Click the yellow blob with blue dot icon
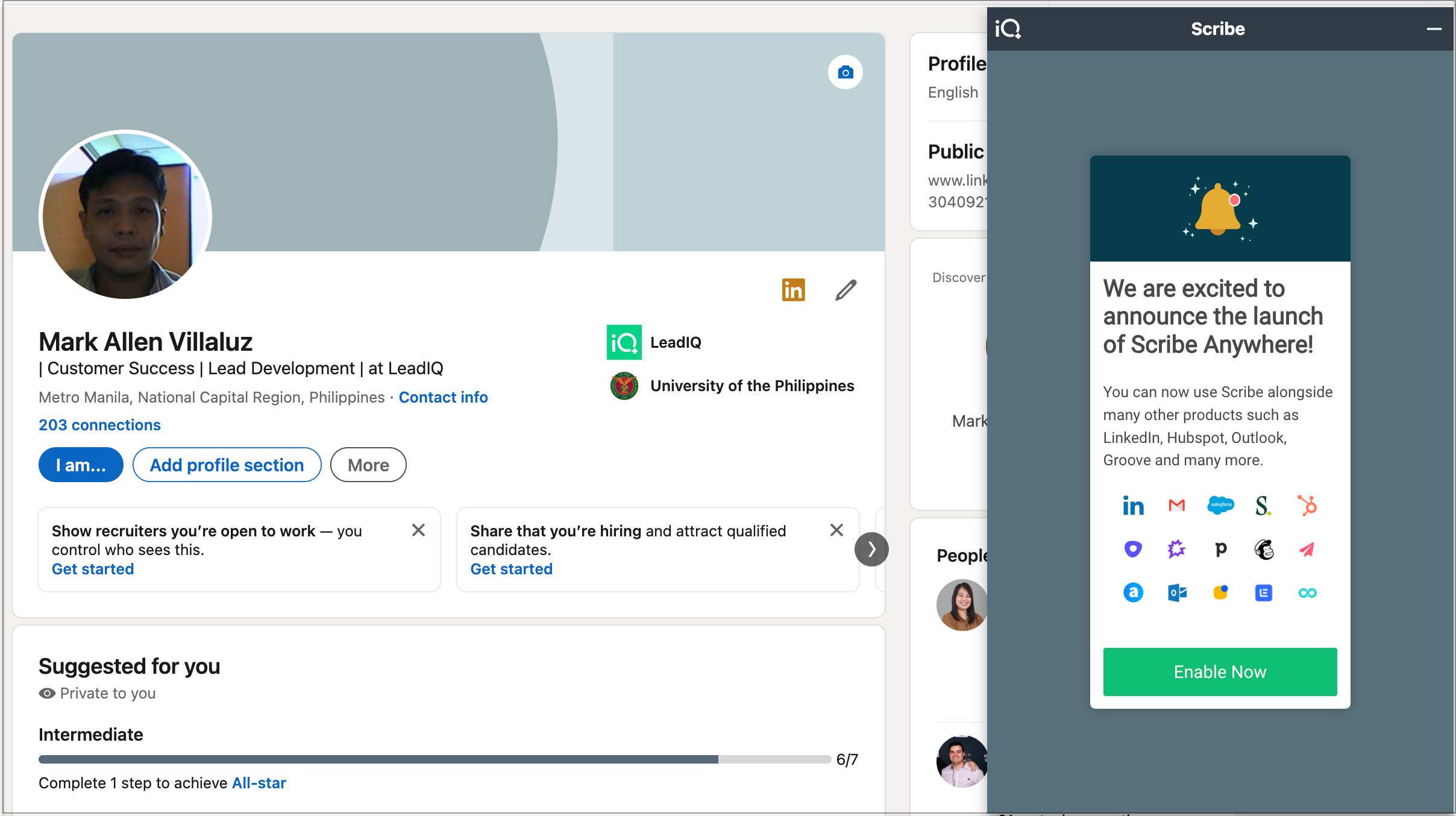The image size is (1456, 816). point(1220,593)
